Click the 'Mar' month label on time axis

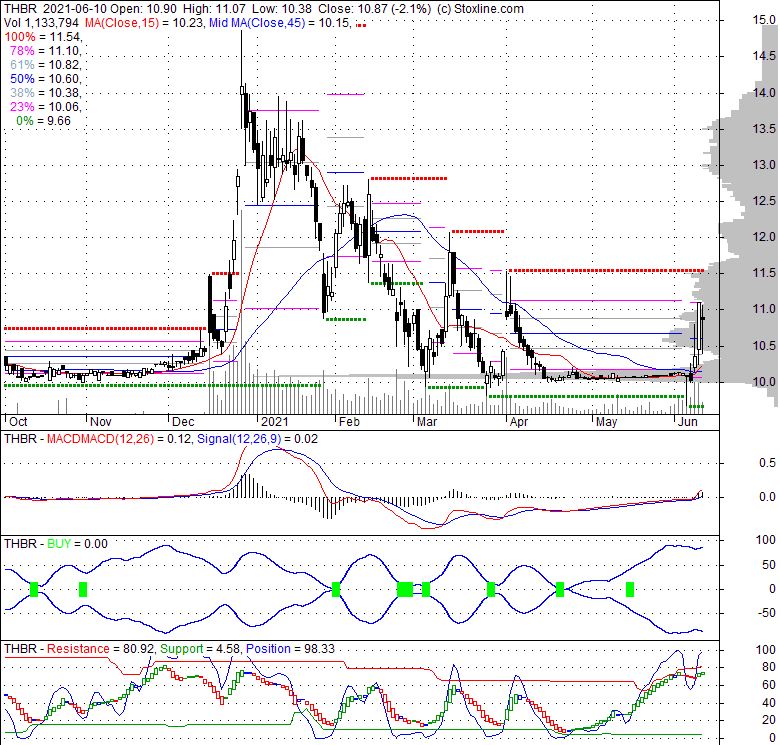pos(427,422)
